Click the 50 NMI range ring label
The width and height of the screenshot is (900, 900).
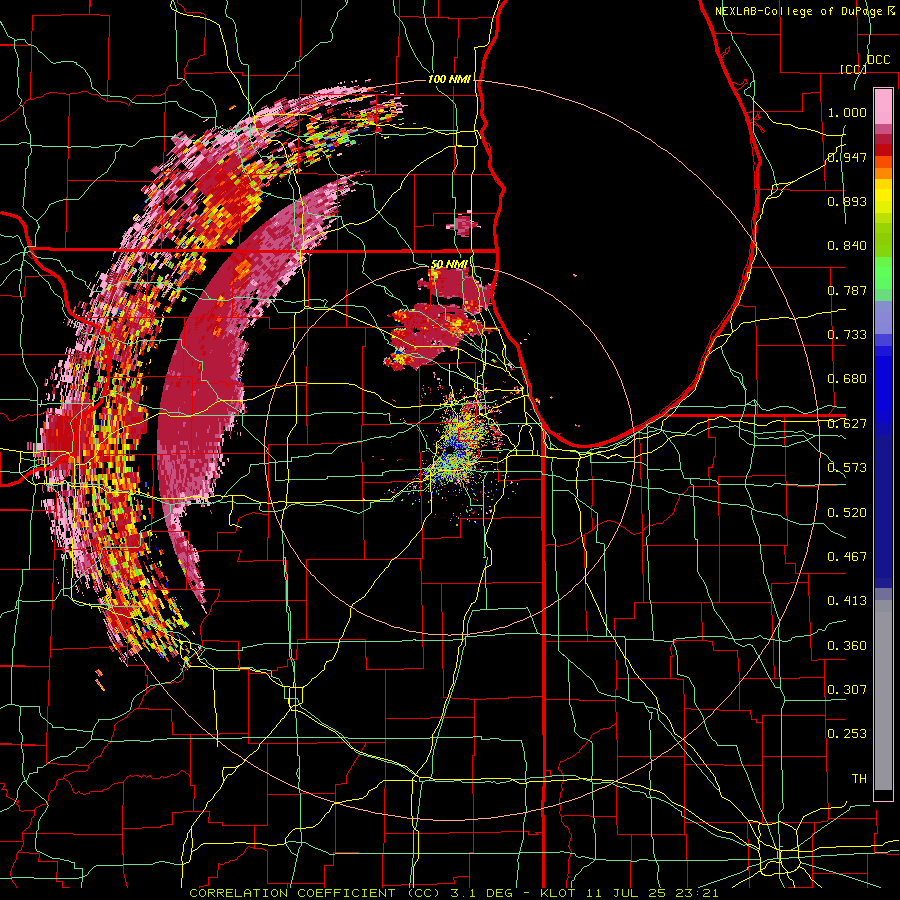[x=449, y=265]
